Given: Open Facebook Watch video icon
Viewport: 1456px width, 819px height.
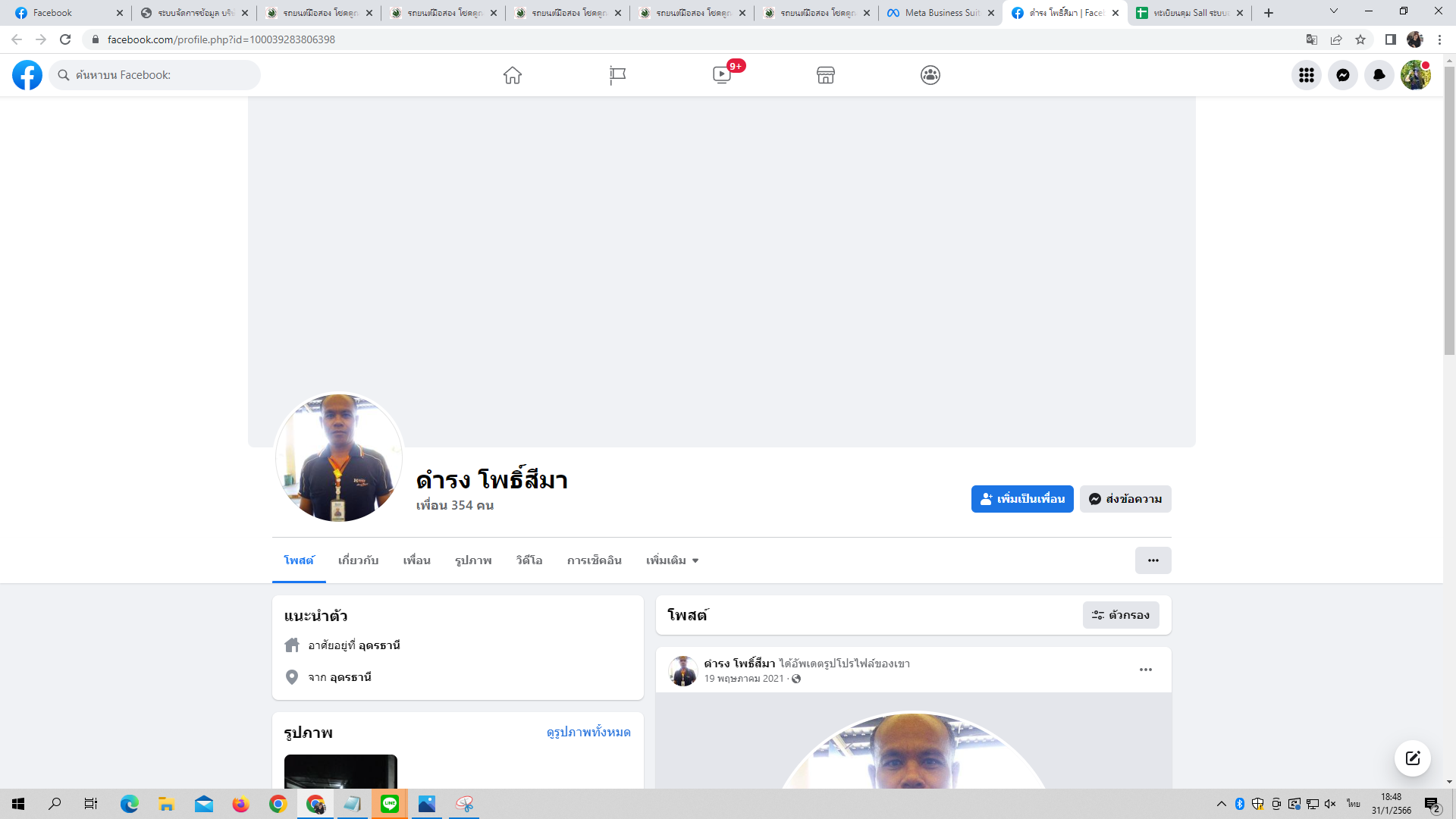Looking at the screenshot, I should pos(722,75).
